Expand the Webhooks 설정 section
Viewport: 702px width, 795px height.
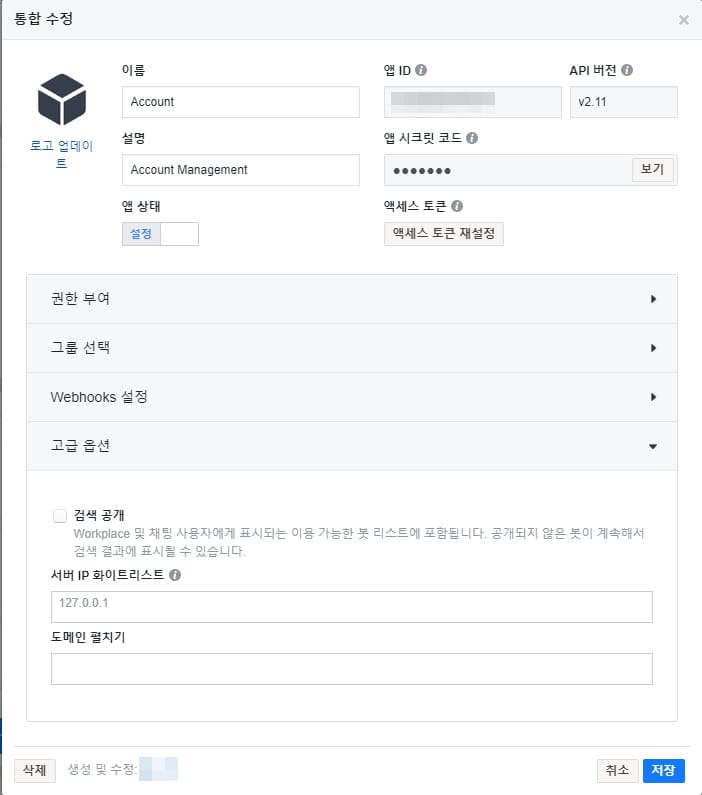click(352, 397)
